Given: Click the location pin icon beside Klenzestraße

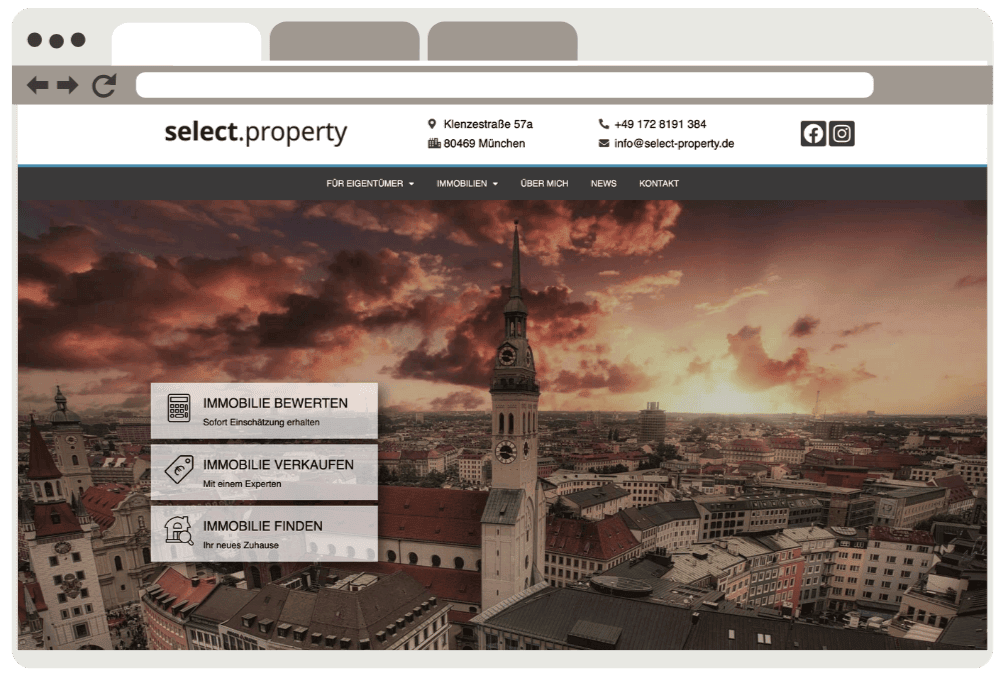Looking at the screenshot, I should 432,124.
